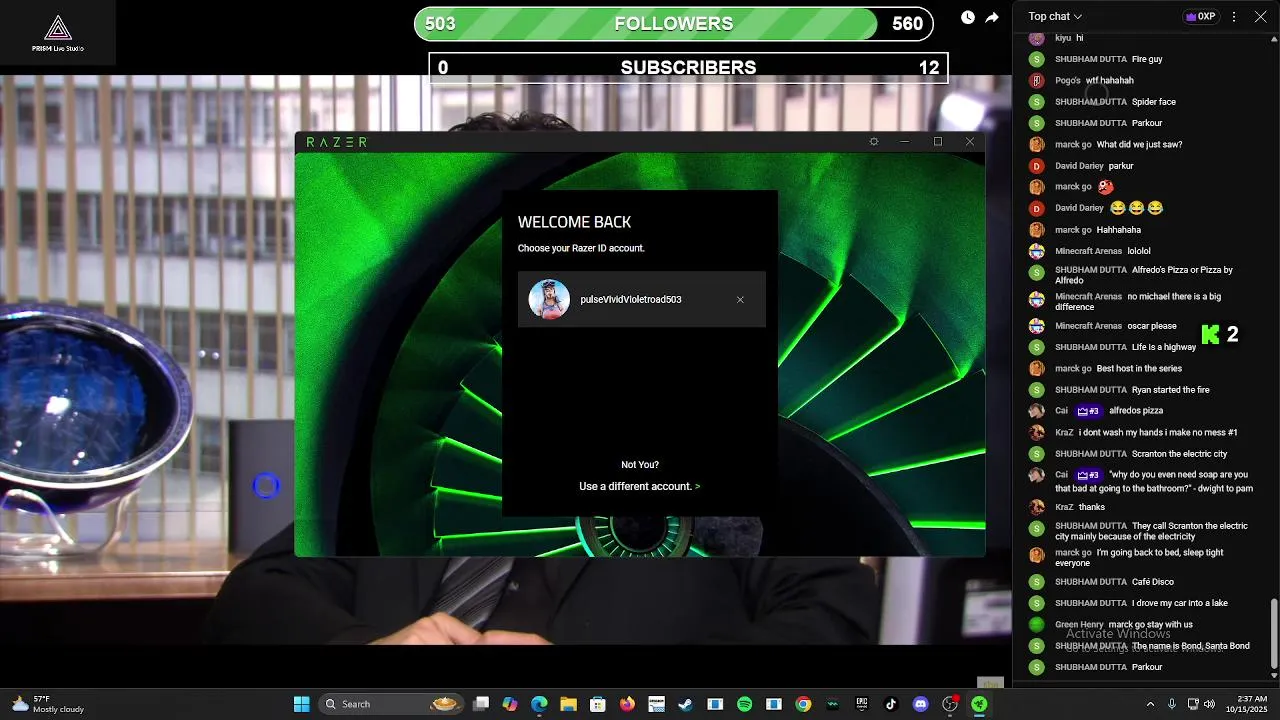The width and height of the screenshot is (1280, 720).
Task: Open Razer window settings gear
Action: tap(874, 142)
